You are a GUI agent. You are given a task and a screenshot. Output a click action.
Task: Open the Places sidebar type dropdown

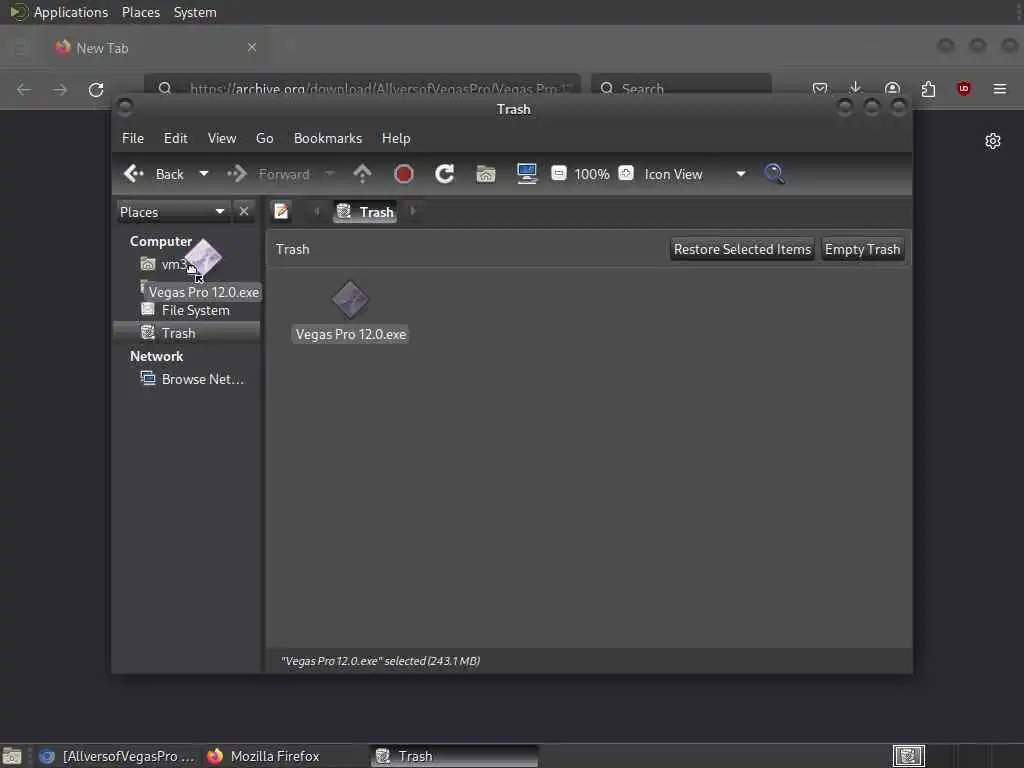(172, 212)
